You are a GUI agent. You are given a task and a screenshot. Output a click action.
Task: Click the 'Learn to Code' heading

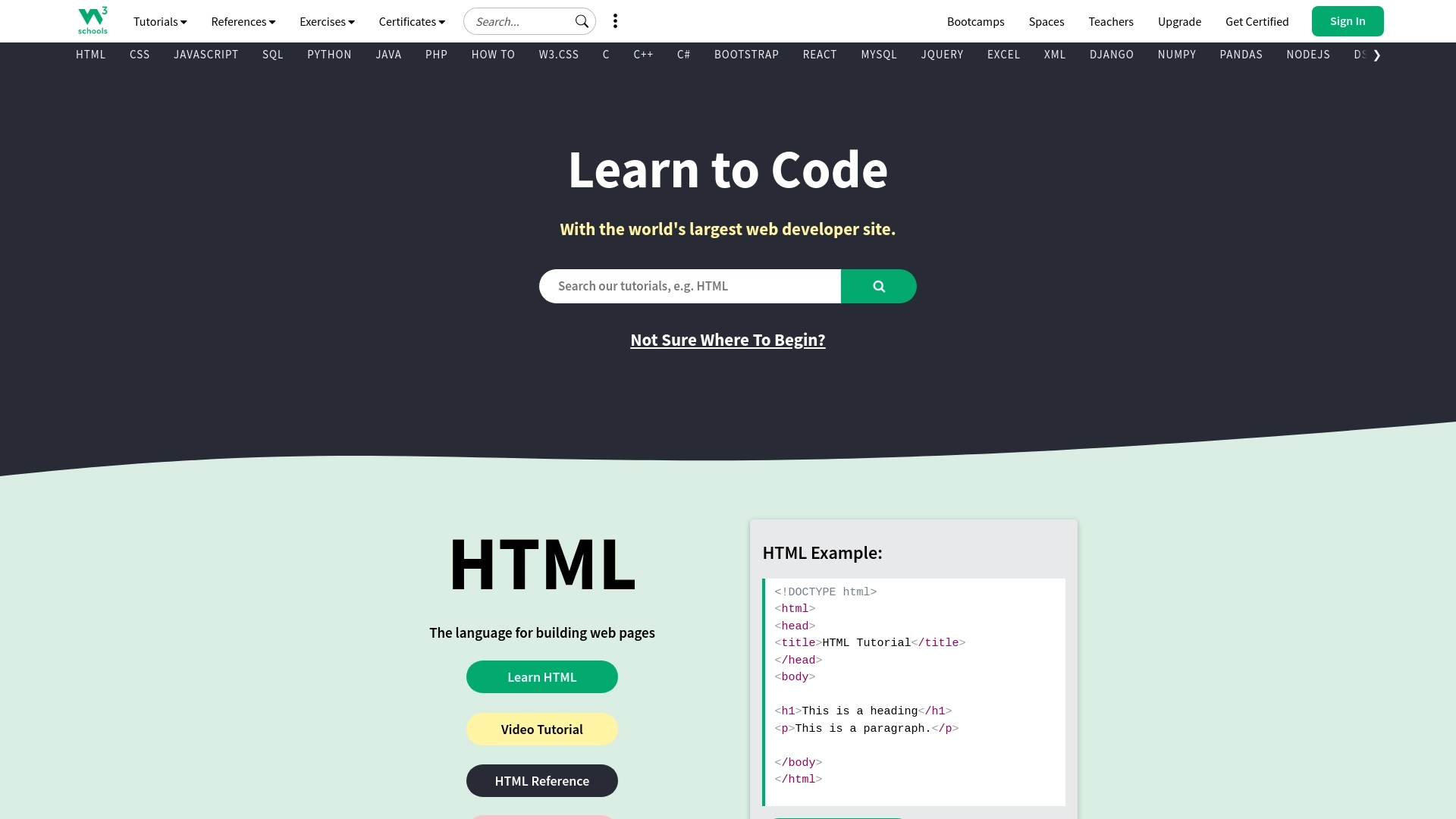click(728, 169)
